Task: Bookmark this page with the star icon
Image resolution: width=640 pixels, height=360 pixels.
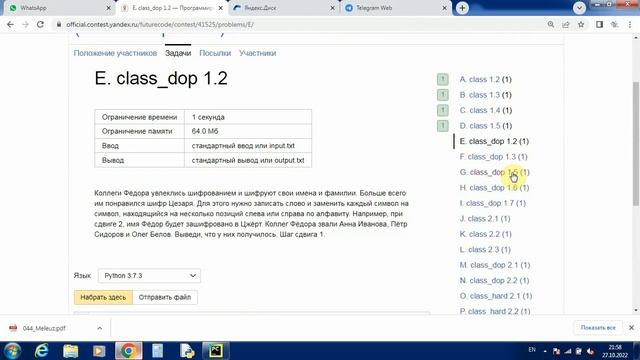Action: tap(581, 24)
